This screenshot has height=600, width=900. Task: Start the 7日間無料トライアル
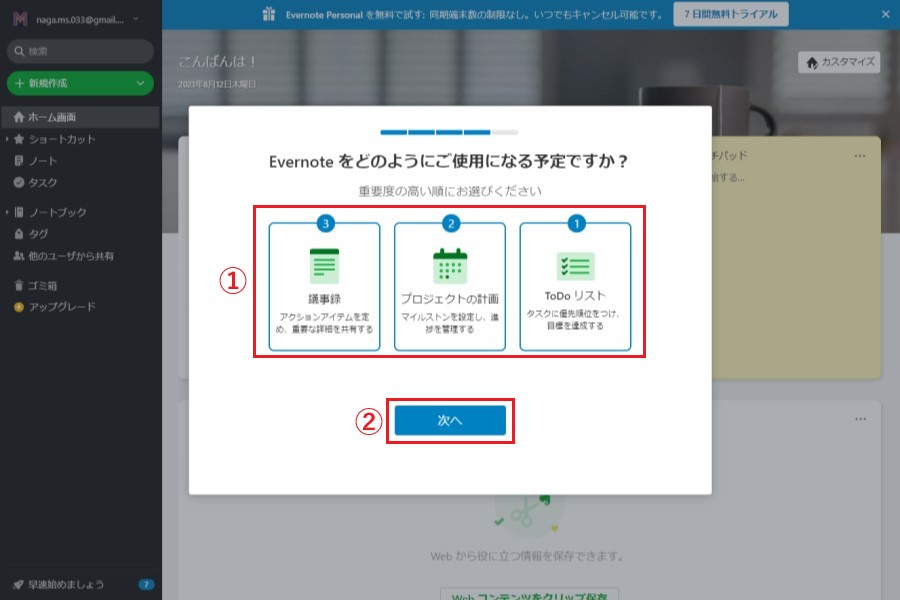(731, 14)
